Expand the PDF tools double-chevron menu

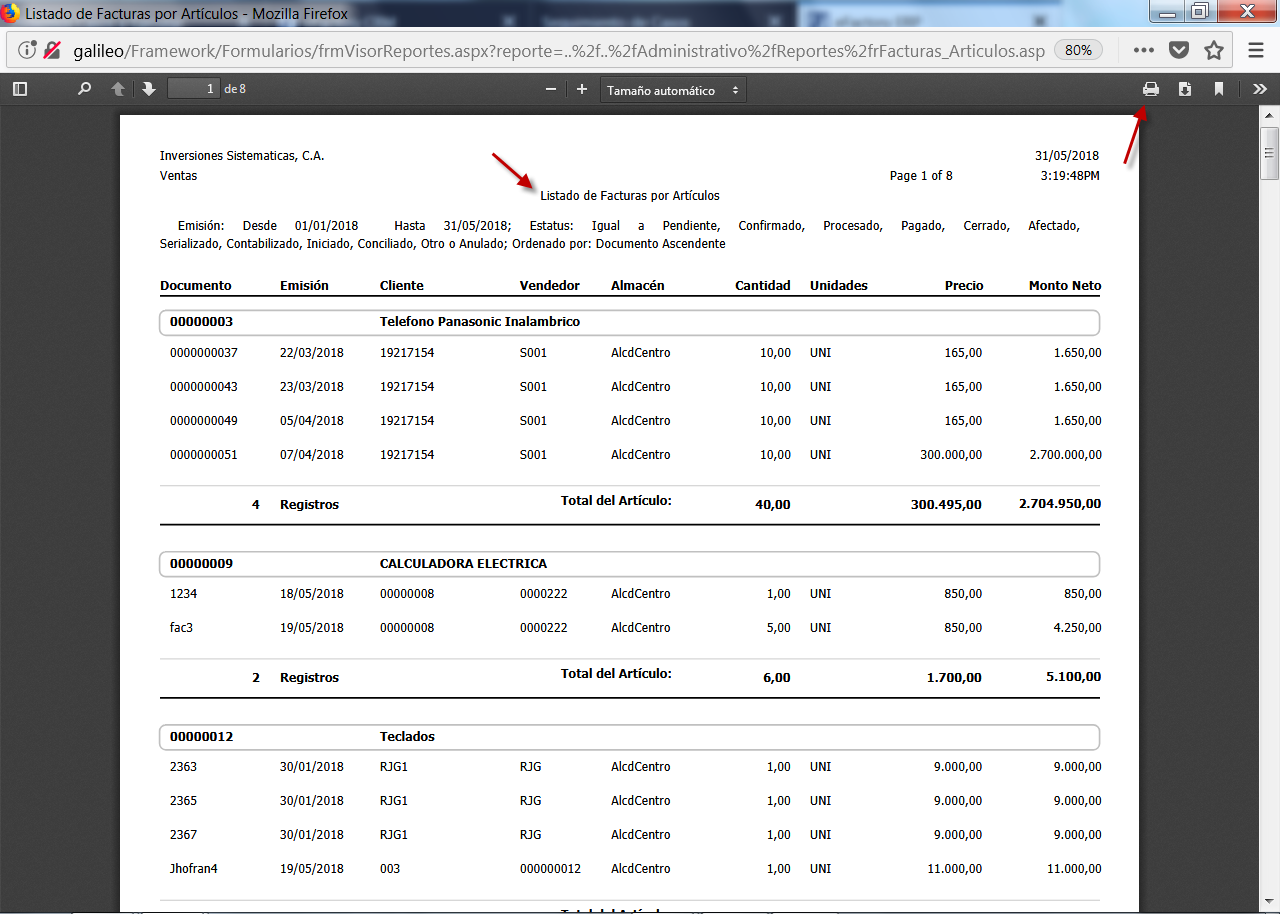tap(1259, 89)
